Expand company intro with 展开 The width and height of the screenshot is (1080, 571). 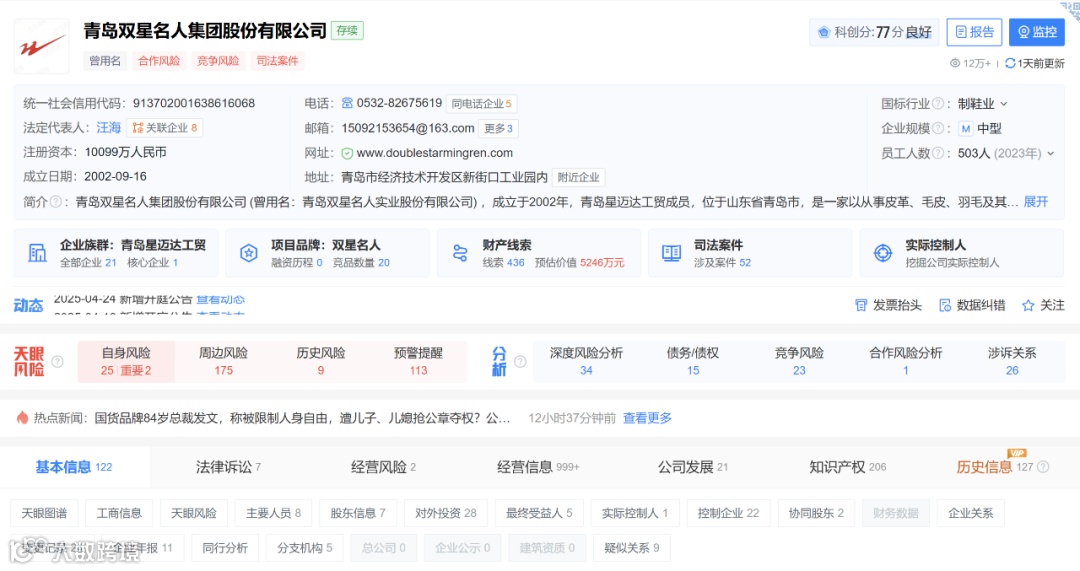coord(1035,202)
